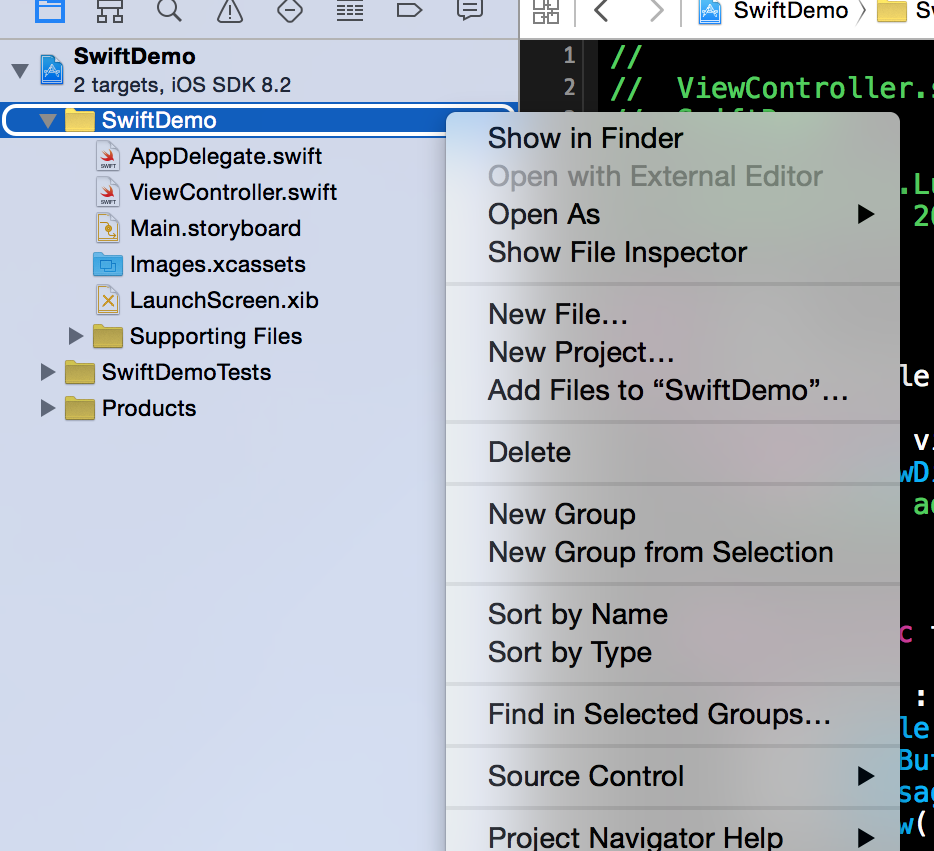Viewport: 934px width, 851px height.
Task: Click the highlighted SwiftDemo group name
Action: coord(159,120)
